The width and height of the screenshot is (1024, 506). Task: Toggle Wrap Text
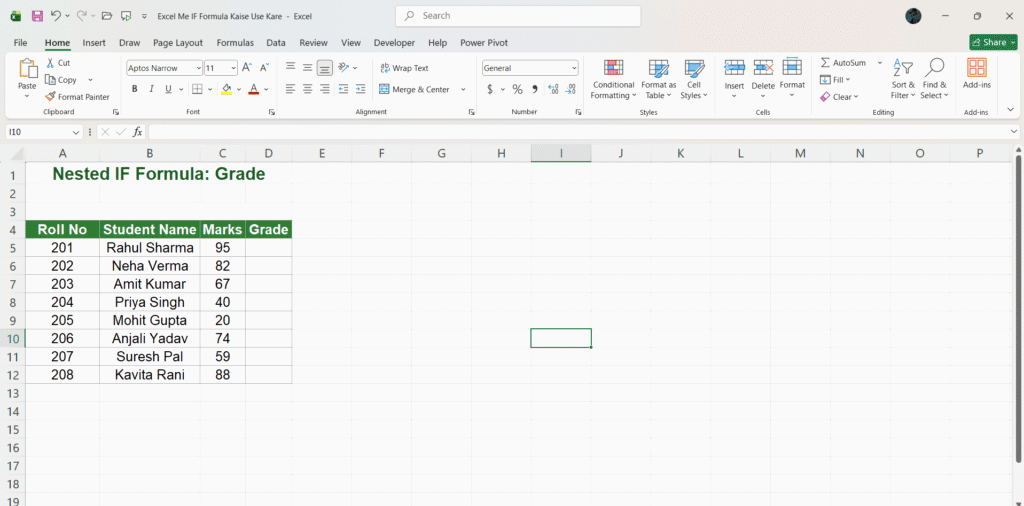404,68
